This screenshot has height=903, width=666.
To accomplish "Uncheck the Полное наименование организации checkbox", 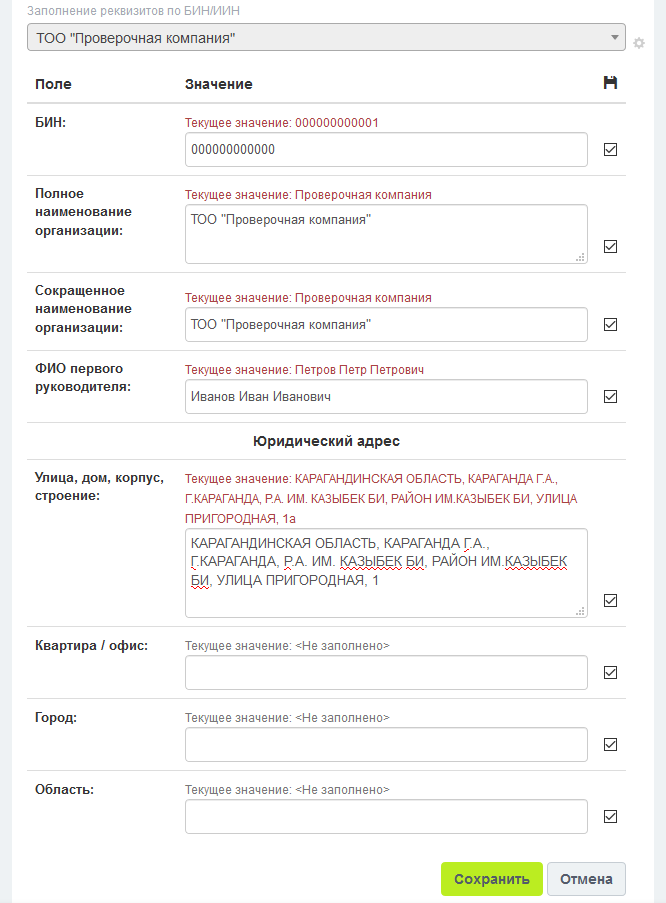I will (610, 247).
